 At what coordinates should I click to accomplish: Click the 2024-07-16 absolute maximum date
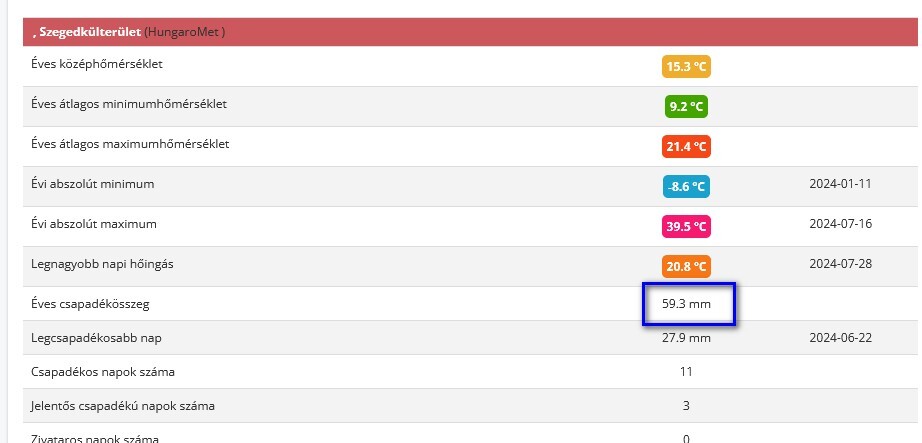pyautogui.click(x=840, y=224)
